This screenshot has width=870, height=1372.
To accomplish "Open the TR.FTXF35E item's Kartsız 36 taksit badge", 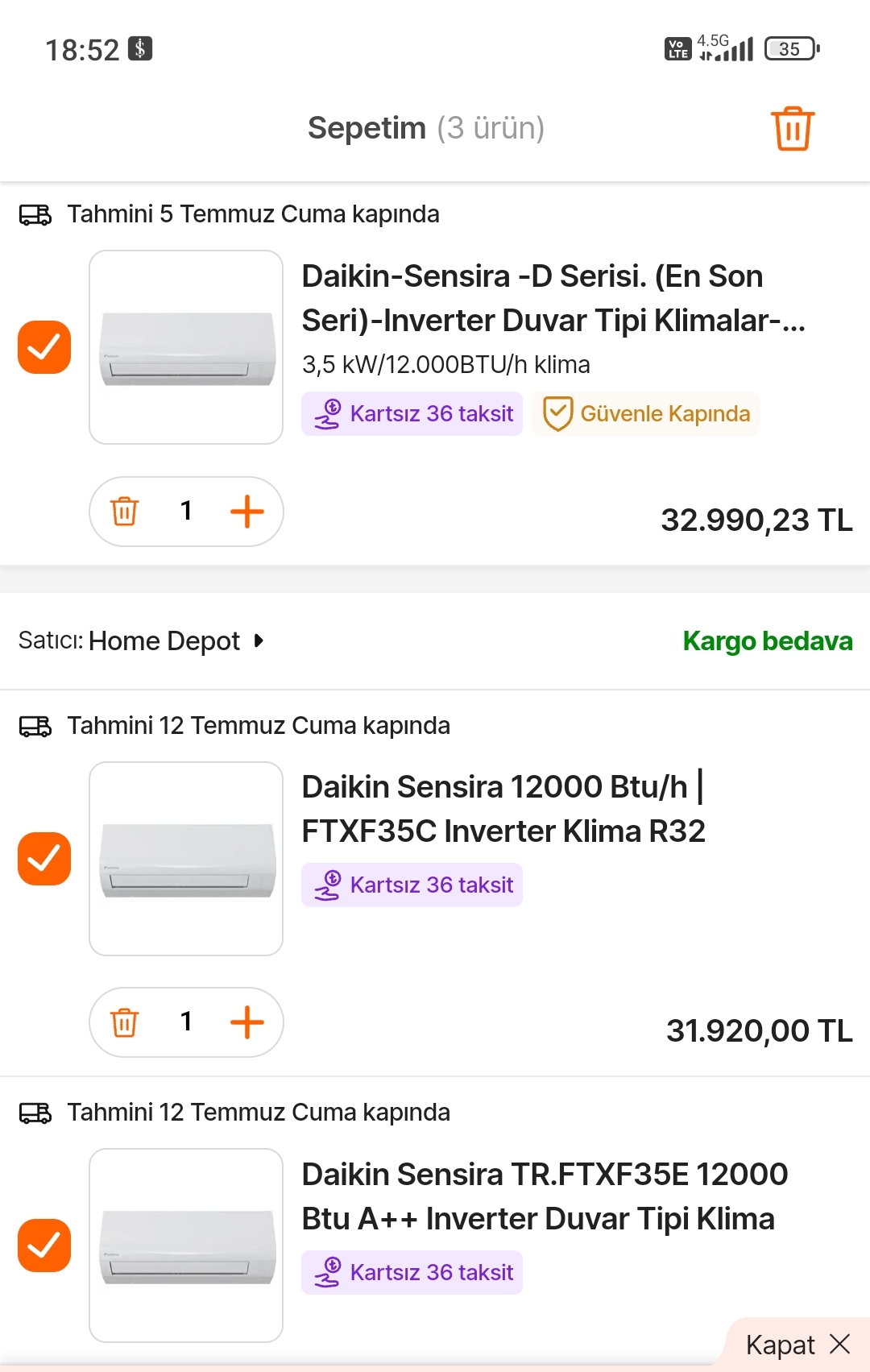I will point(412,1272).
